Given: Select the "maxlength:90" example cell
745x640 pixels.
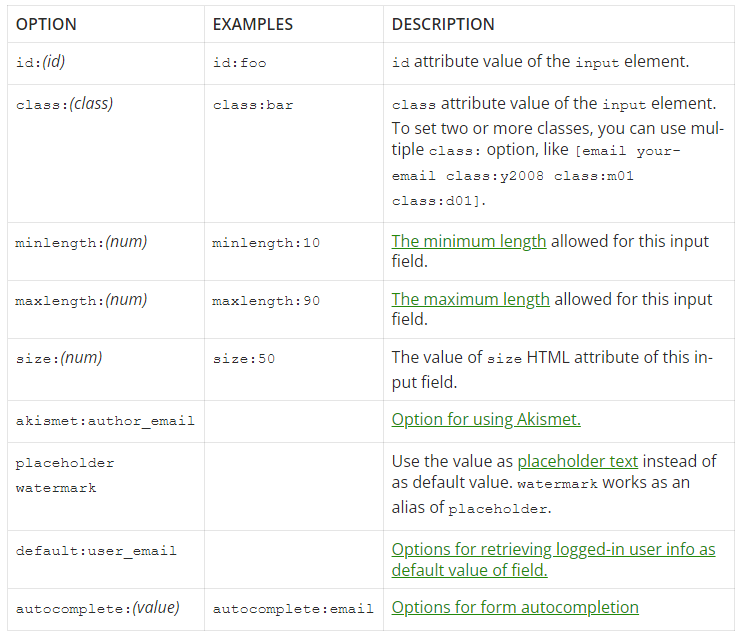Looking at the screenshot, I should (266, 300).
